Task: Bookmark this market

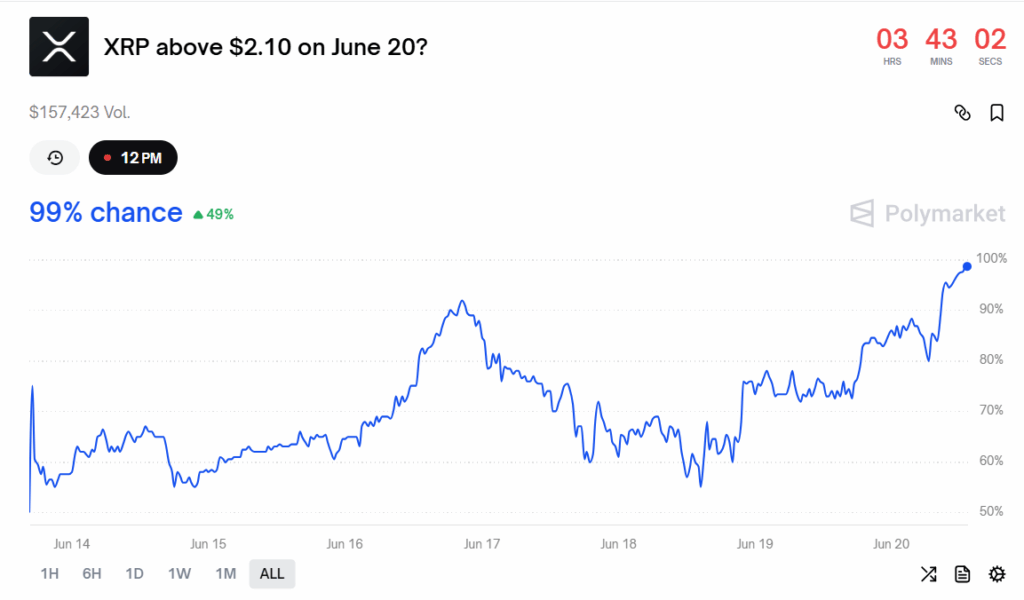Action: [x=996, y=113]
